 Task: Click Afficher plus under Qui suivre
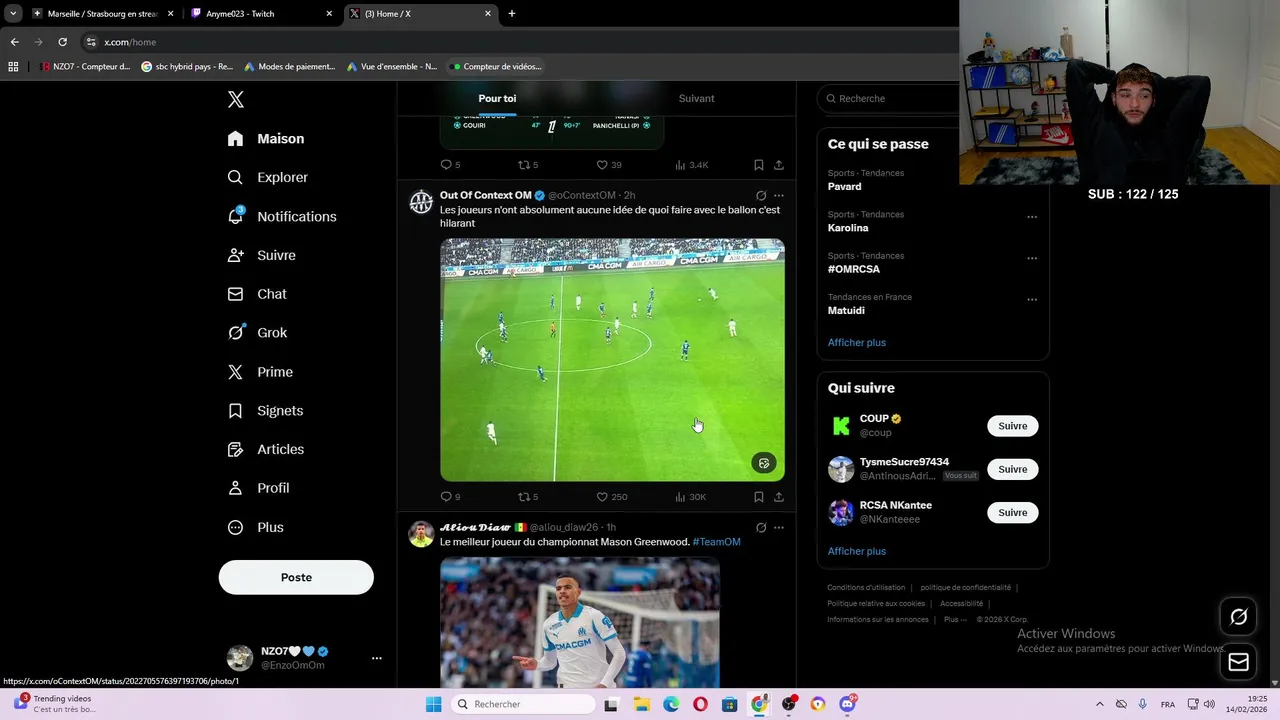pyautogui.click(x=857, y=551)
